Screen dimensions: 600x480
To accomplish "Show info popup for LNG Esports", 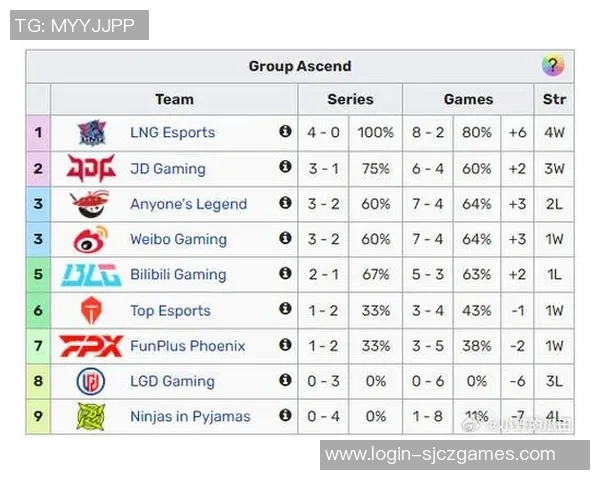I will (285, 131).
